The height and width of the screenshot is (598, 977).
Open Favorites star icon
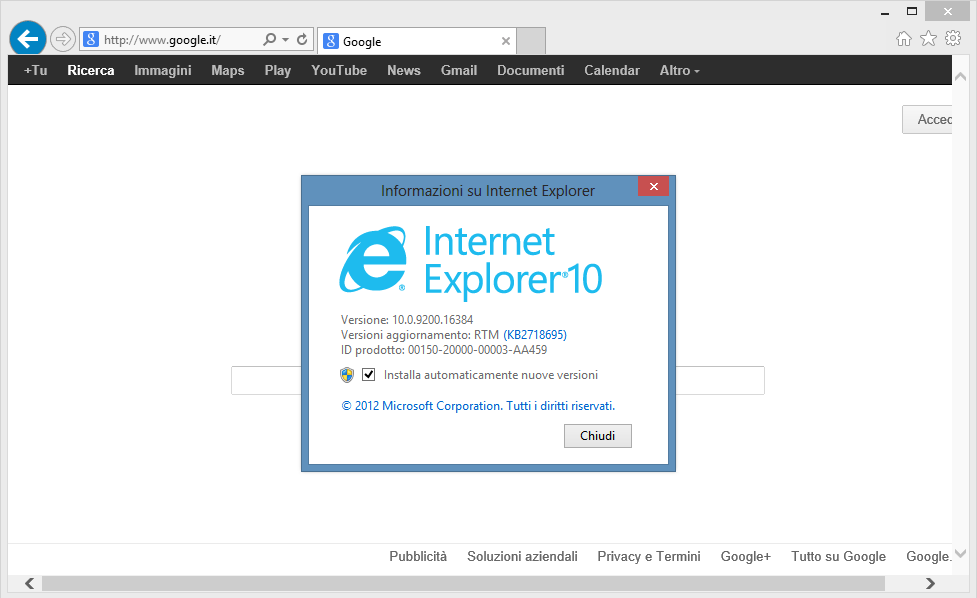click(x=928, y=39)
